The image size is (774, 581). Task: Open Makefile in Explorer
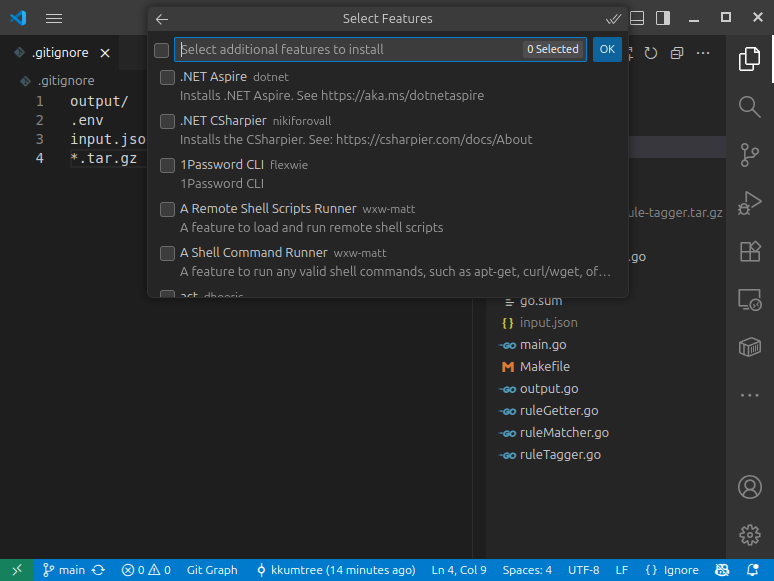544,367
